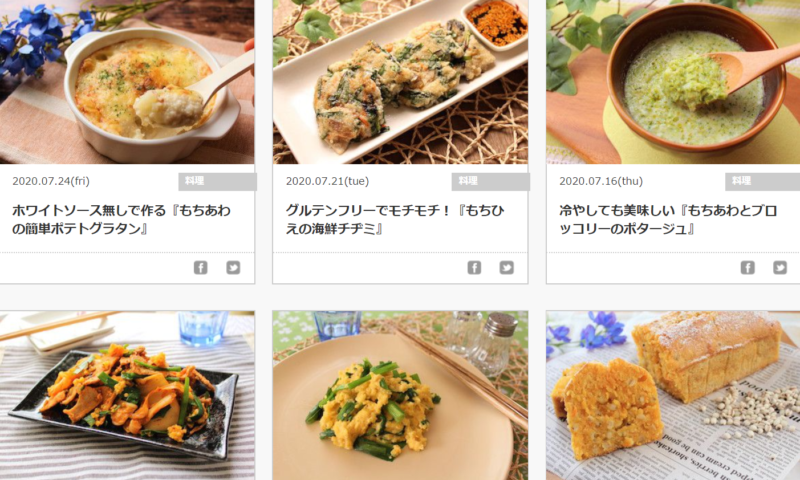
Task: Tweet the seafood chijimi recipe via Twitter icon
Action: 507,267
